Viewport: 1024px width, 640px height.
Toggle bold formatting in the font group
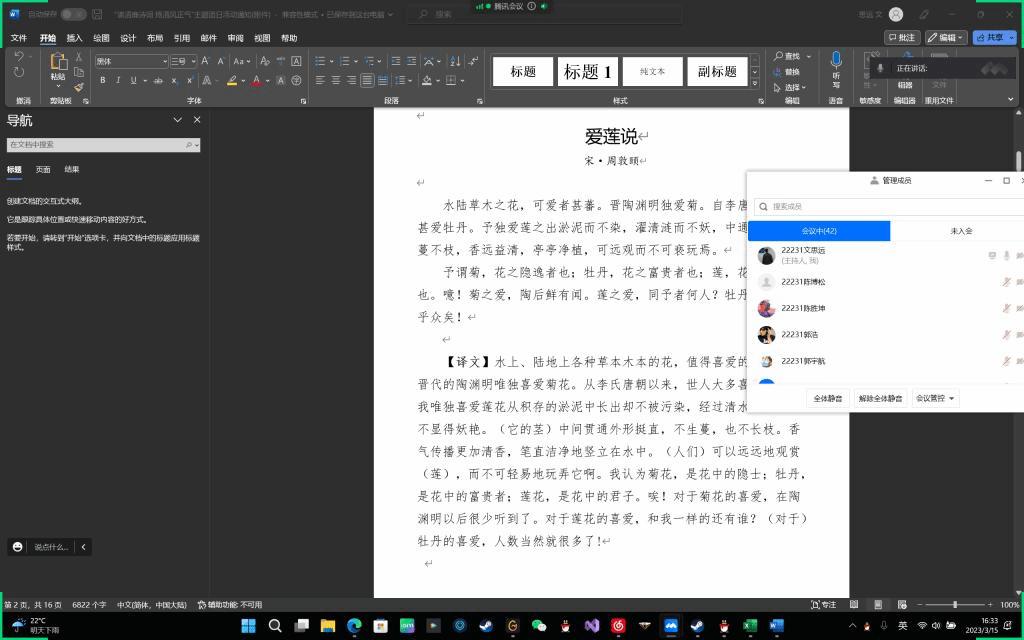[103, 80]
